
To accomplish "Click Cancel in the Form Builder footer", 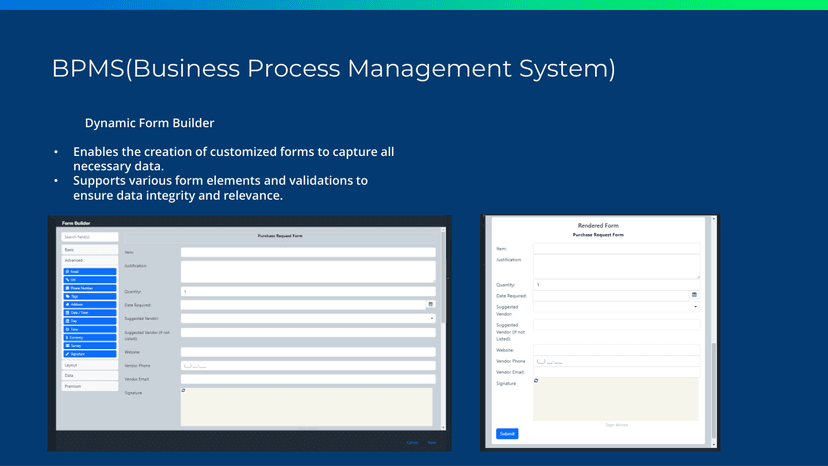I will (412, 442).
